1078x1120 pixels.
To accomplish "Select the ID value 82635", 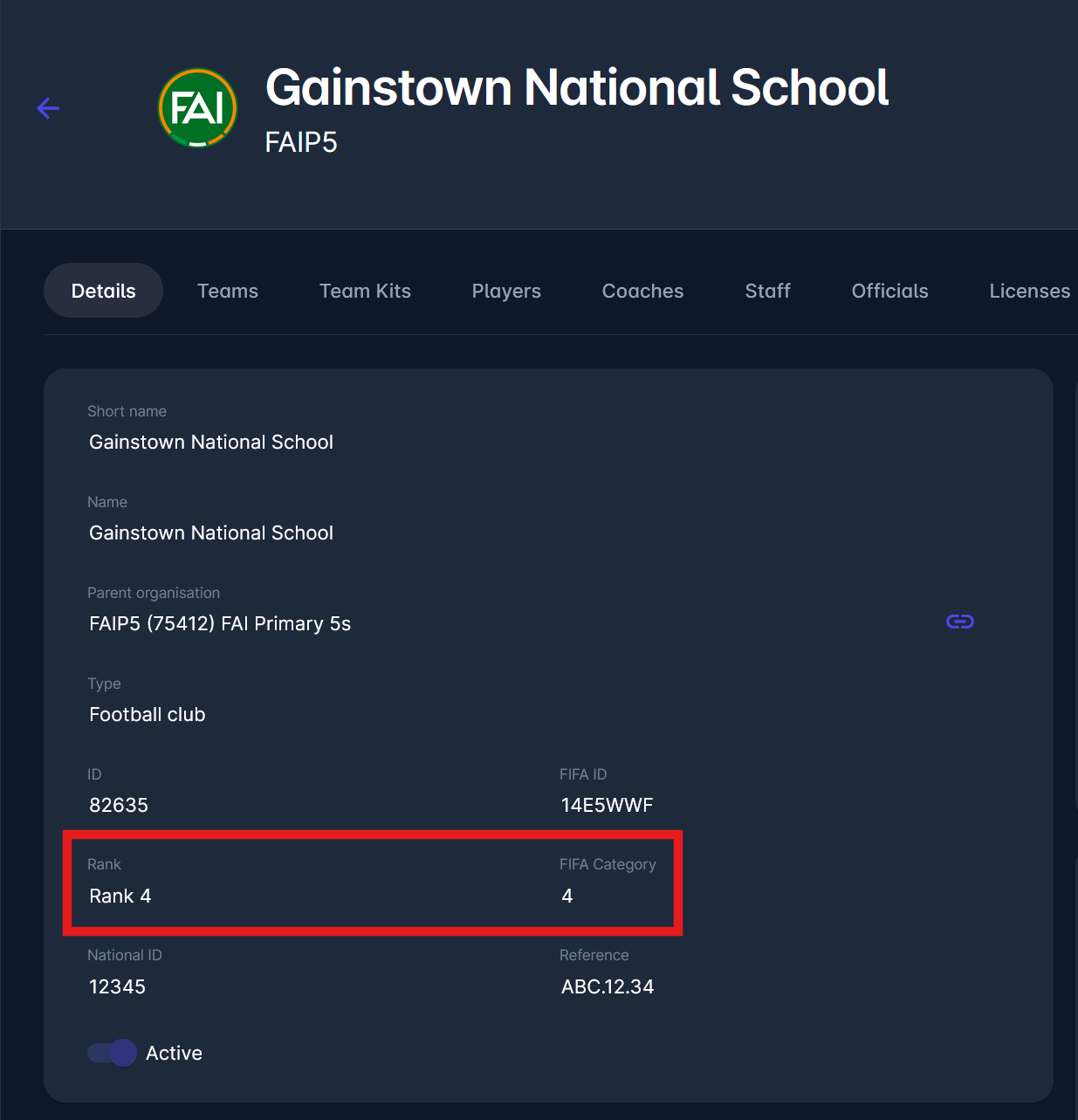I will (119, 806).
